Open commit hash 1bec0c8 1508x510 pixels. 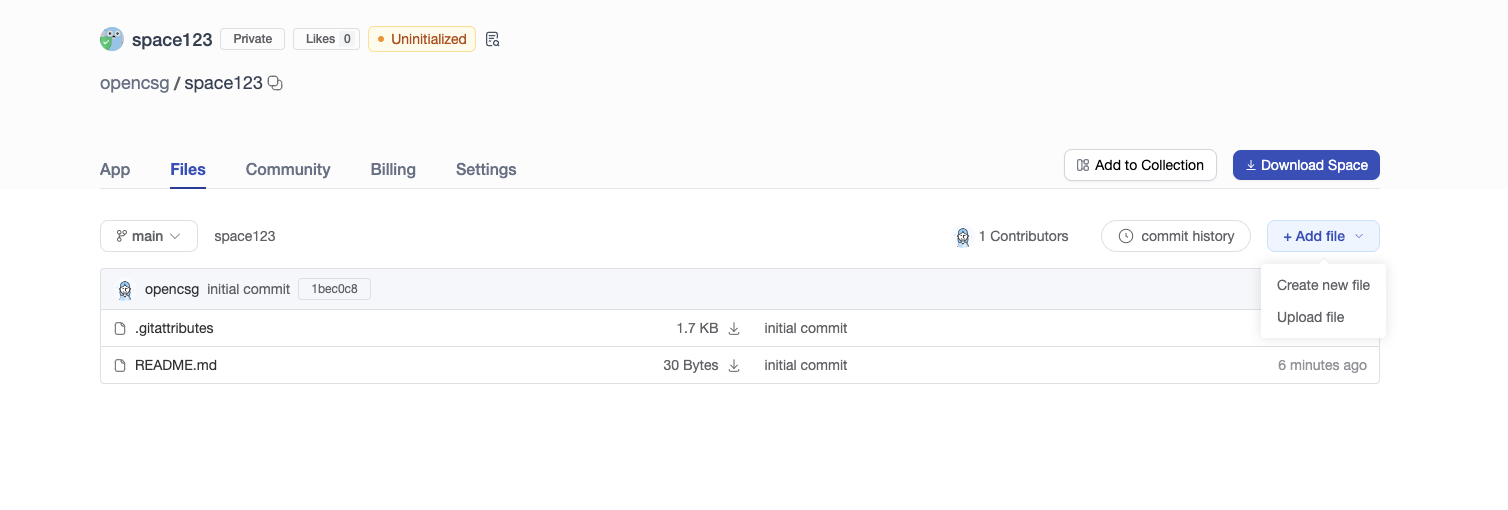334,289
